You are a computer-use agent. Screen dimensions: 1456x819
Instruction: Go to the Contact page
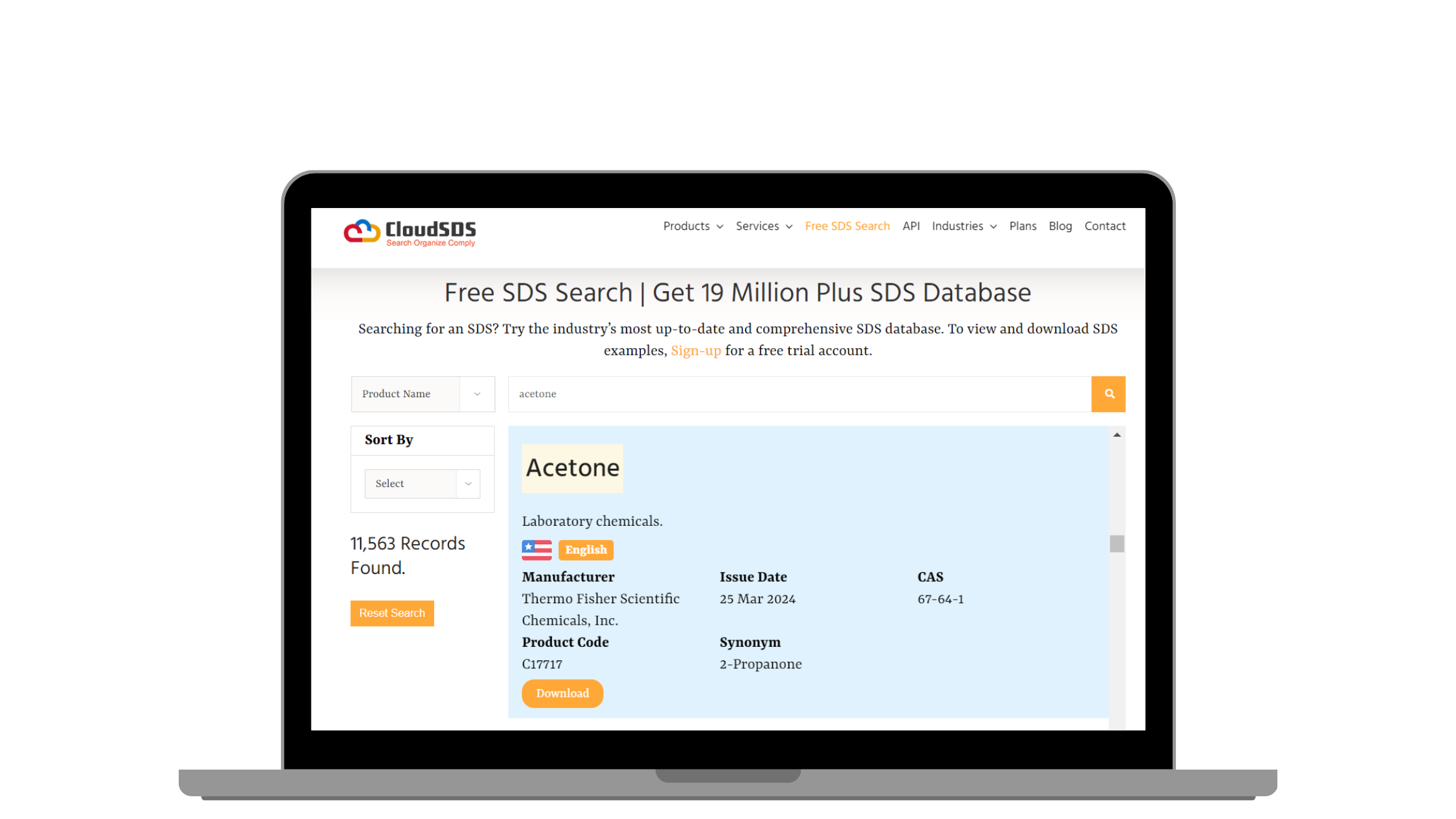coord(1105,226)
